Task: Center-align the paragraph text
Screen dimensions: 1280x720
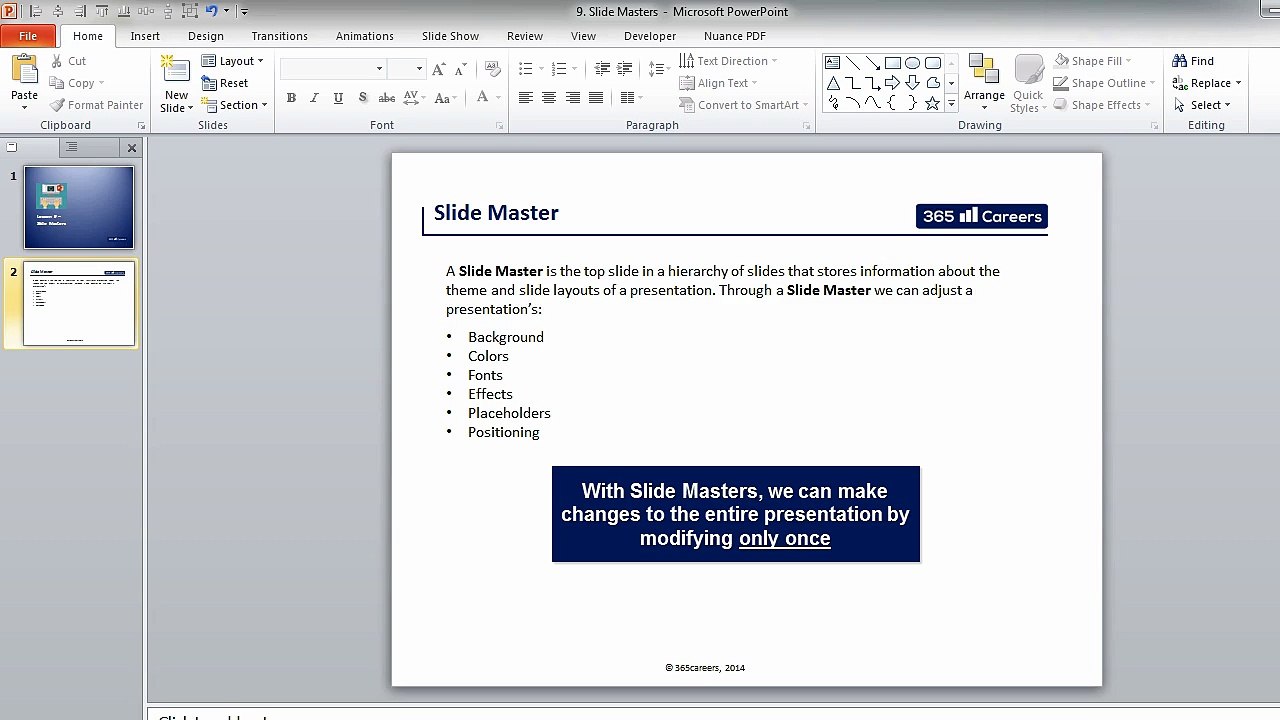Action: coord(549,98)
